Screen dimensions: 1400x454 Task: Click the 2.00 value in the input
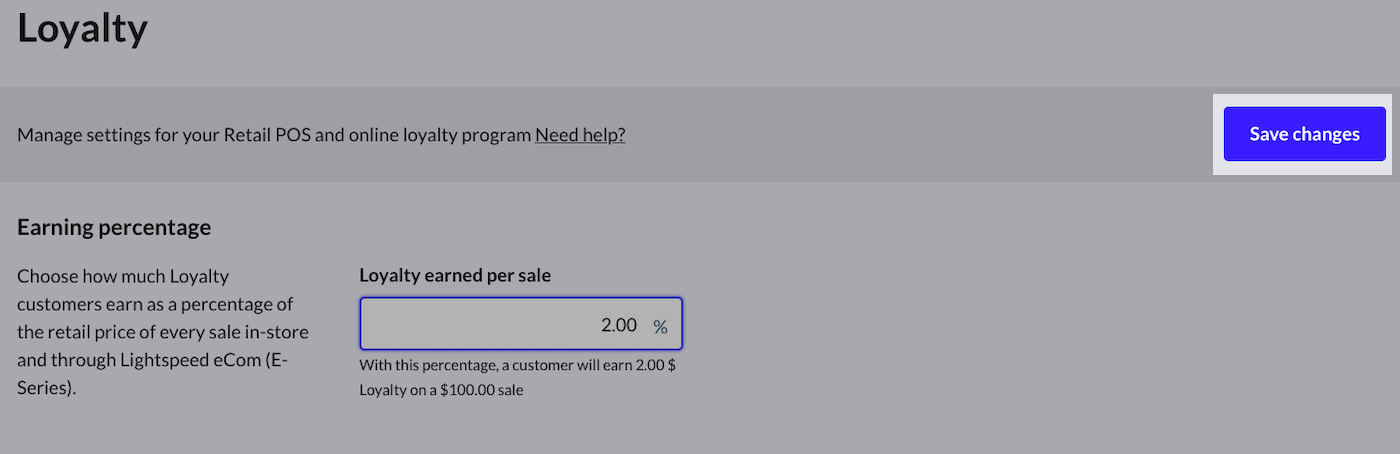pyautogui.click(x=618, y=325)
